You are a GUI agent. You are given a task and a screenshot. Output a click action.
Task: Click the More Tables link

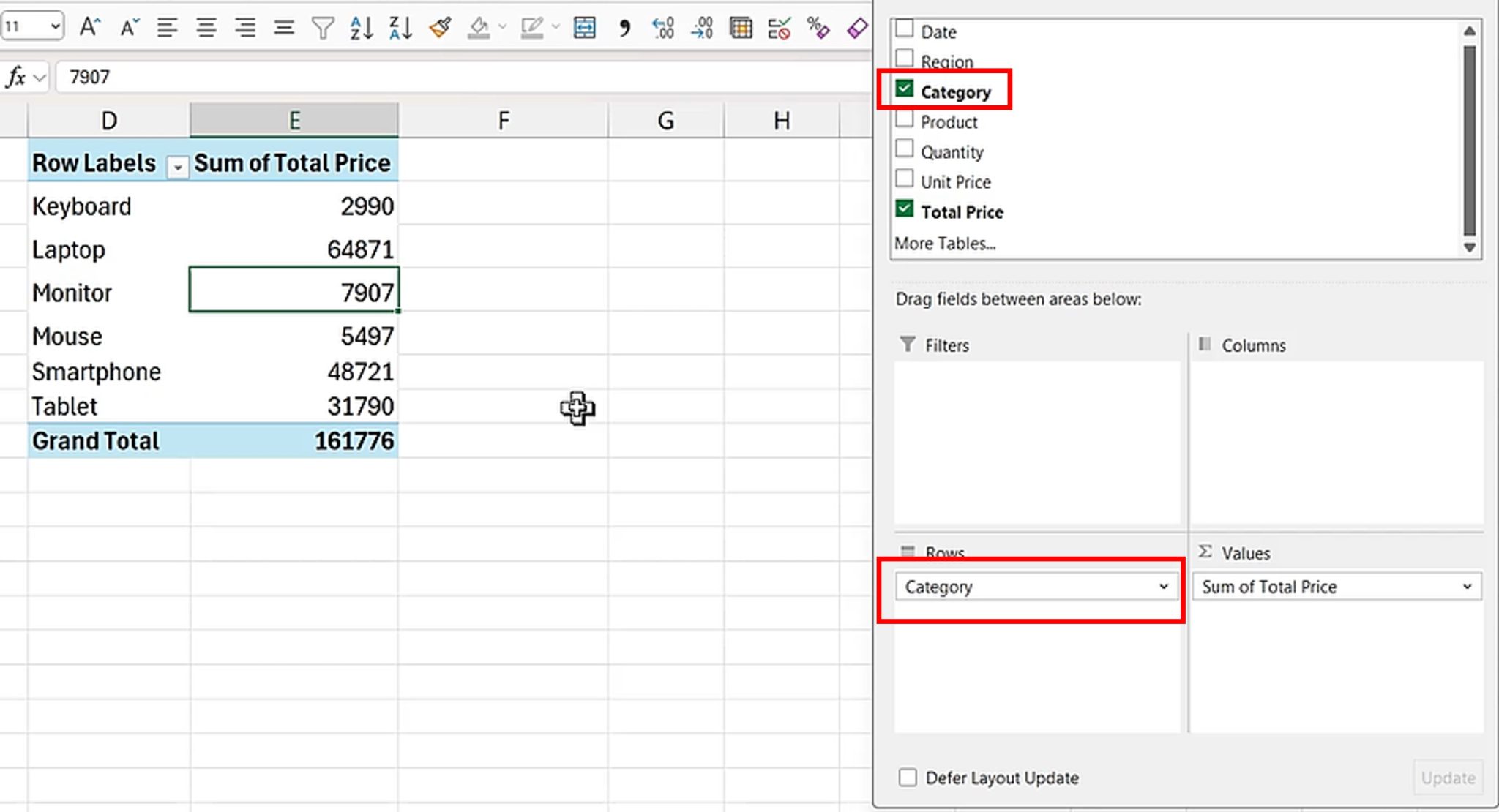pos(944,243)
